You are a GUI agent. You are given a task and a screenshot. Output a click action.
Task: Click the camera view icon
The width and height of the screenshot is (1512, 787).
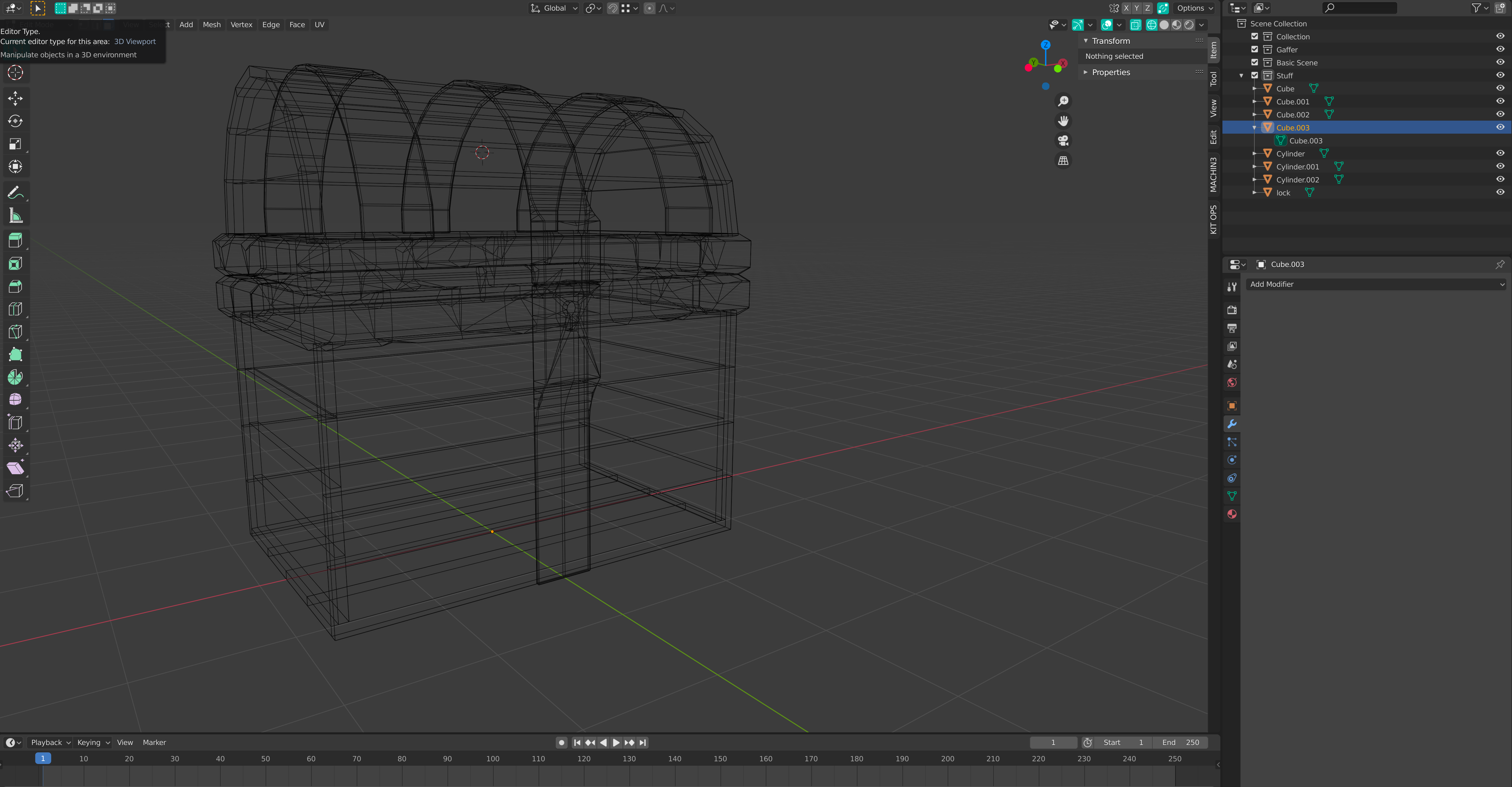[x=1063, y=141]
